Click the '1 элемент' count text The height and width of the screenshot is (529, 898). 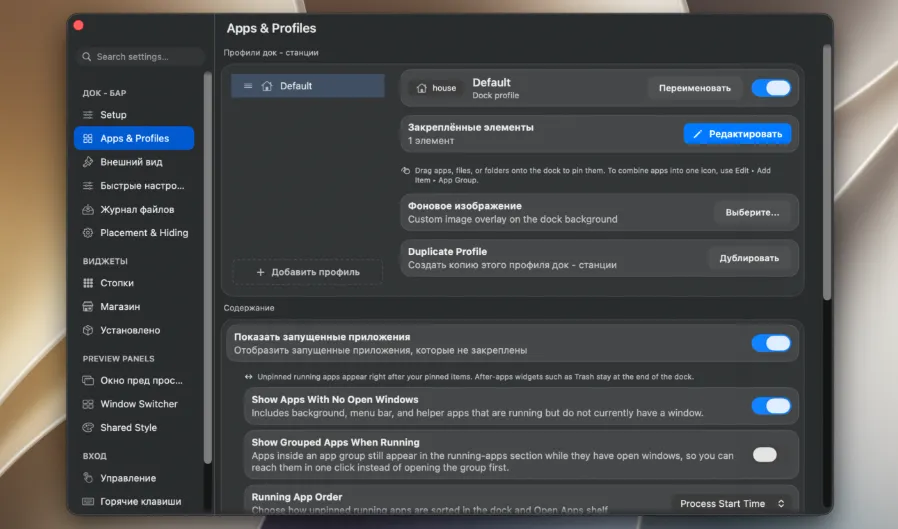(431, 141)
